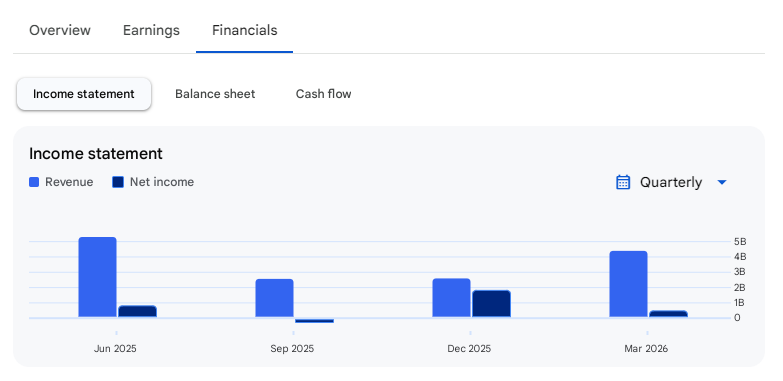Image resolution: width=783 pixels, height=381 pixels.
Task: Click the Revenue legend label
Action: pyautogui.click(x=69, y=182)
